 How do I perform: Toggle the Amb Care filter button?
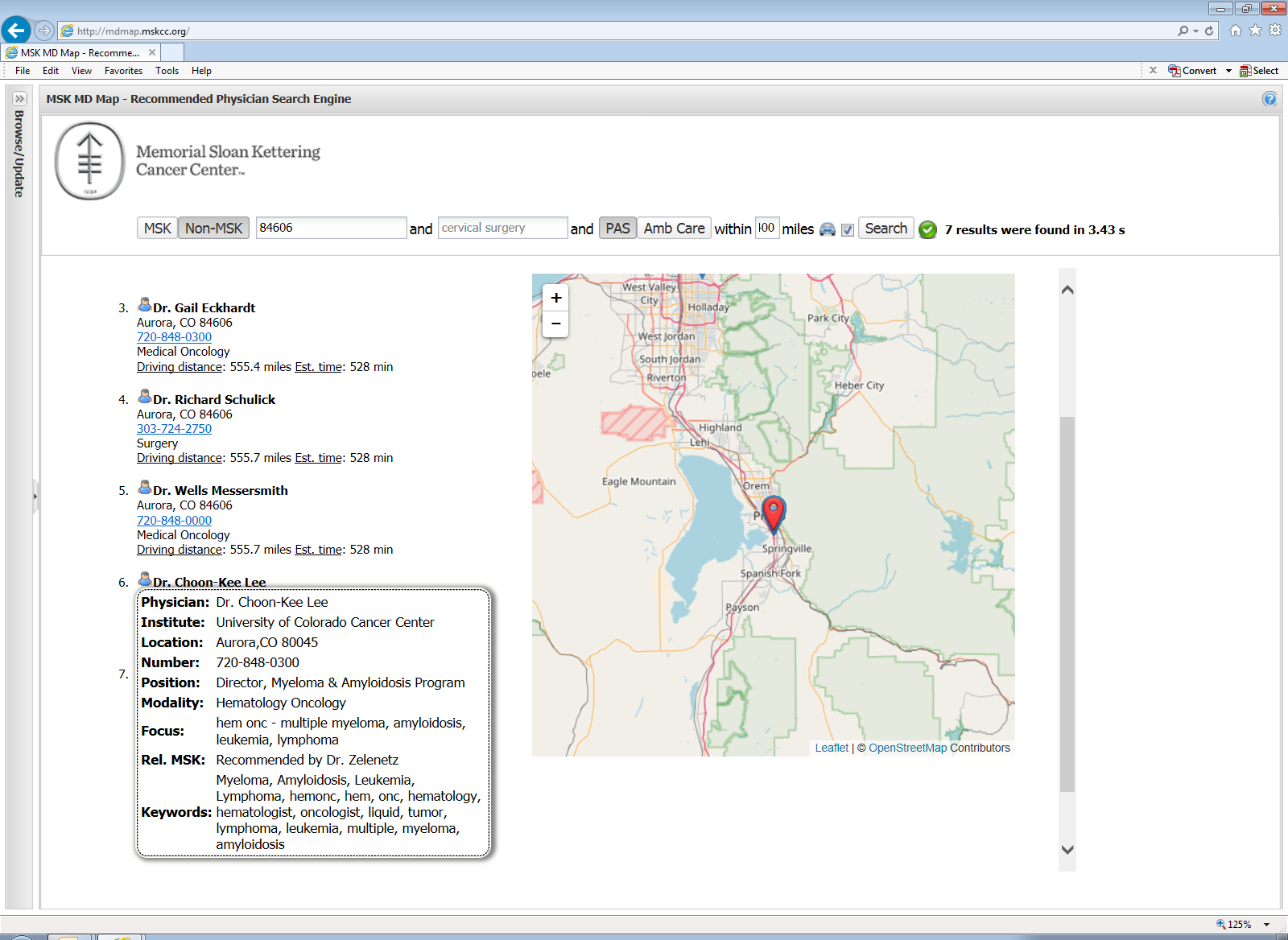[x=674, y=229]
